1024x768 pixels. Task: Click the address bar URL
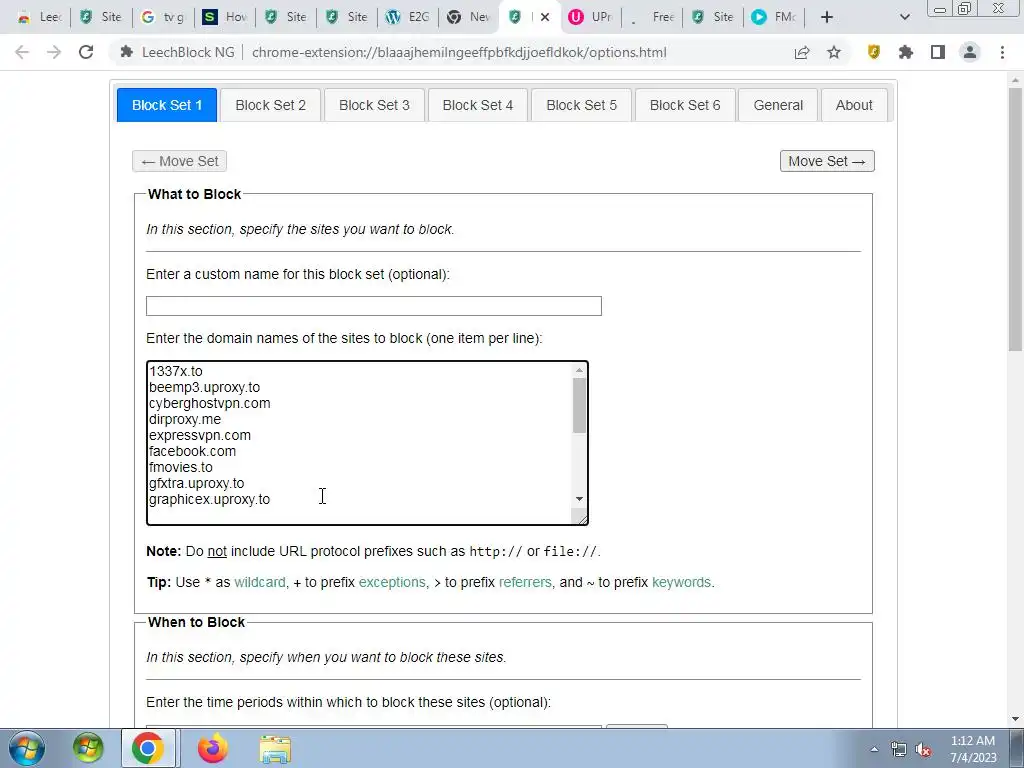459,52
